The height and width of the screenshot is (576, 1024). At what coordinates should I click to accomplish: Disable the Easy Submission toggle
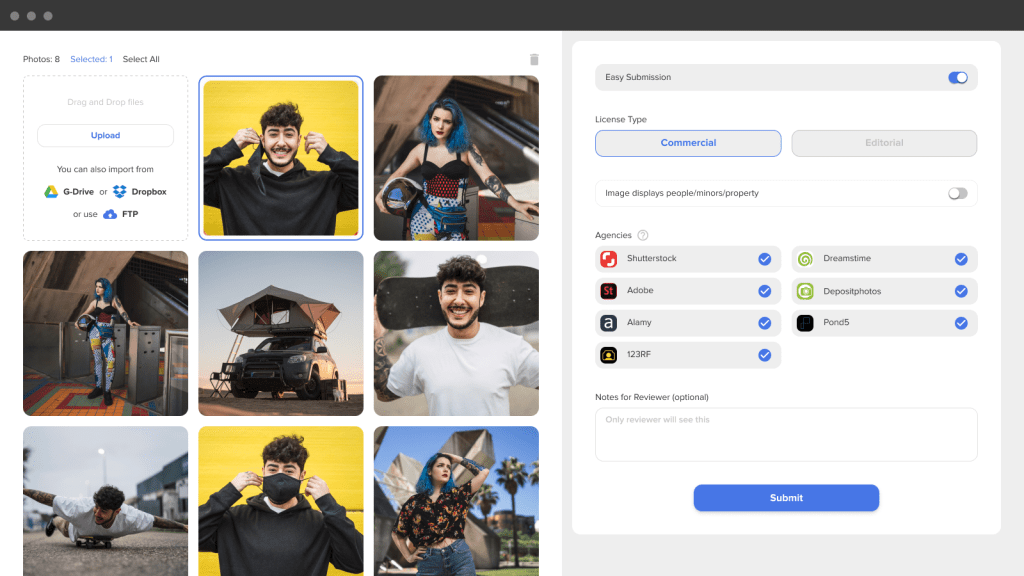[957, 77]
